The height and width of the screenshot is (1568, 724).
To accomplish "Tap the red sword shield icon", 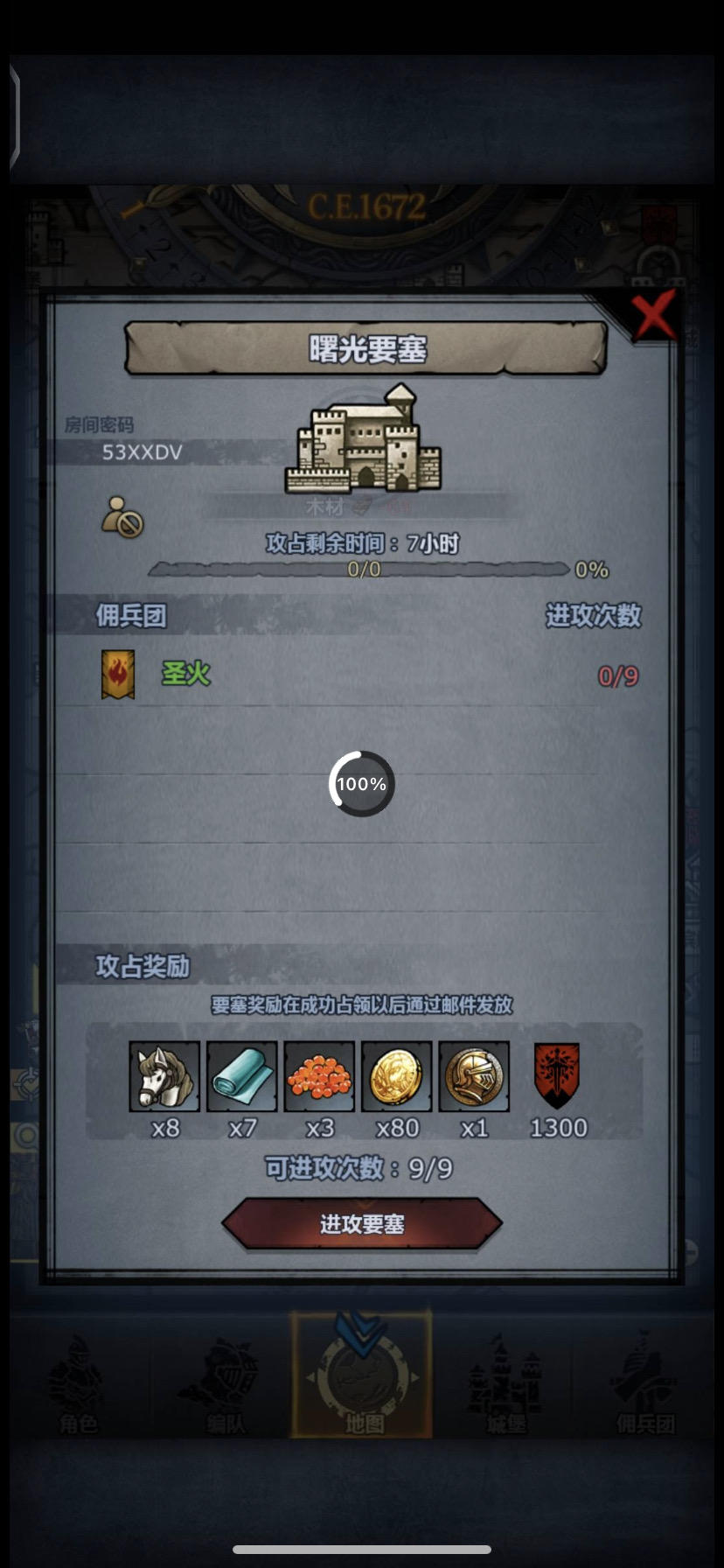I will (557, 1075).
